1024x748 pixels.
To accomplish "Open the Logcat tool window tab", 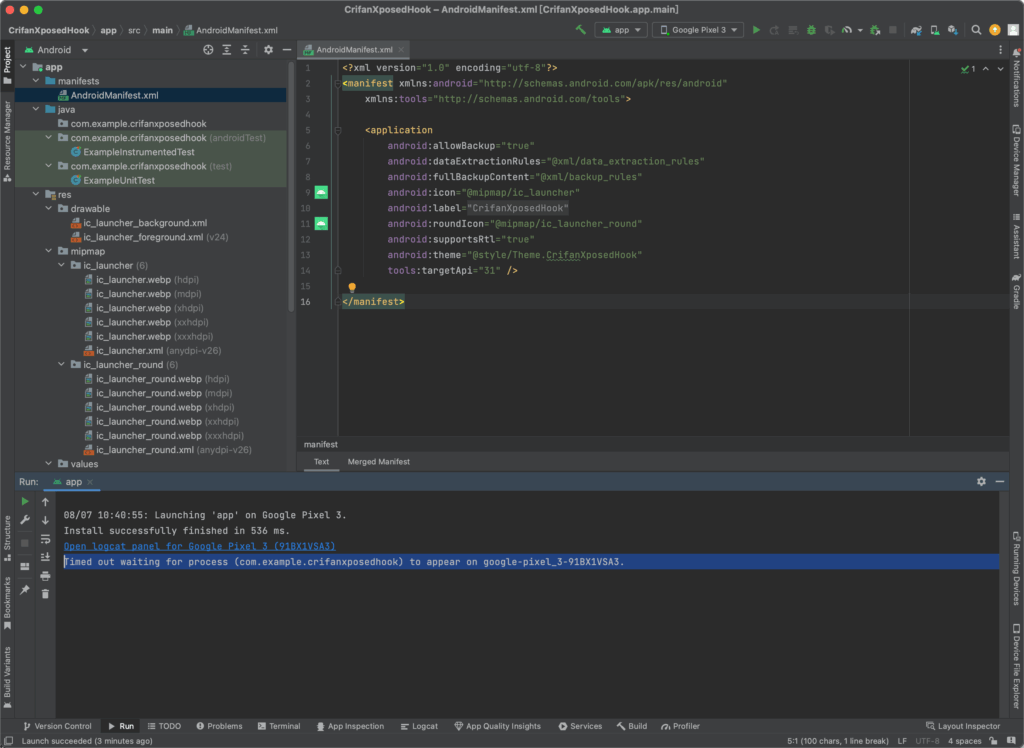I will coord(419,726).
